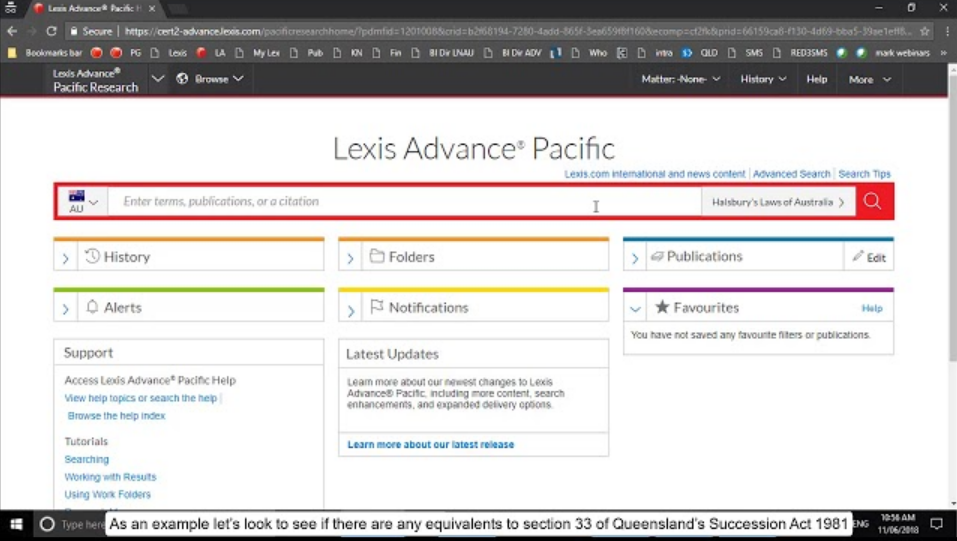Open the Windows notification center icon
The image size is (957, 541).
click(x=936, y=525)
